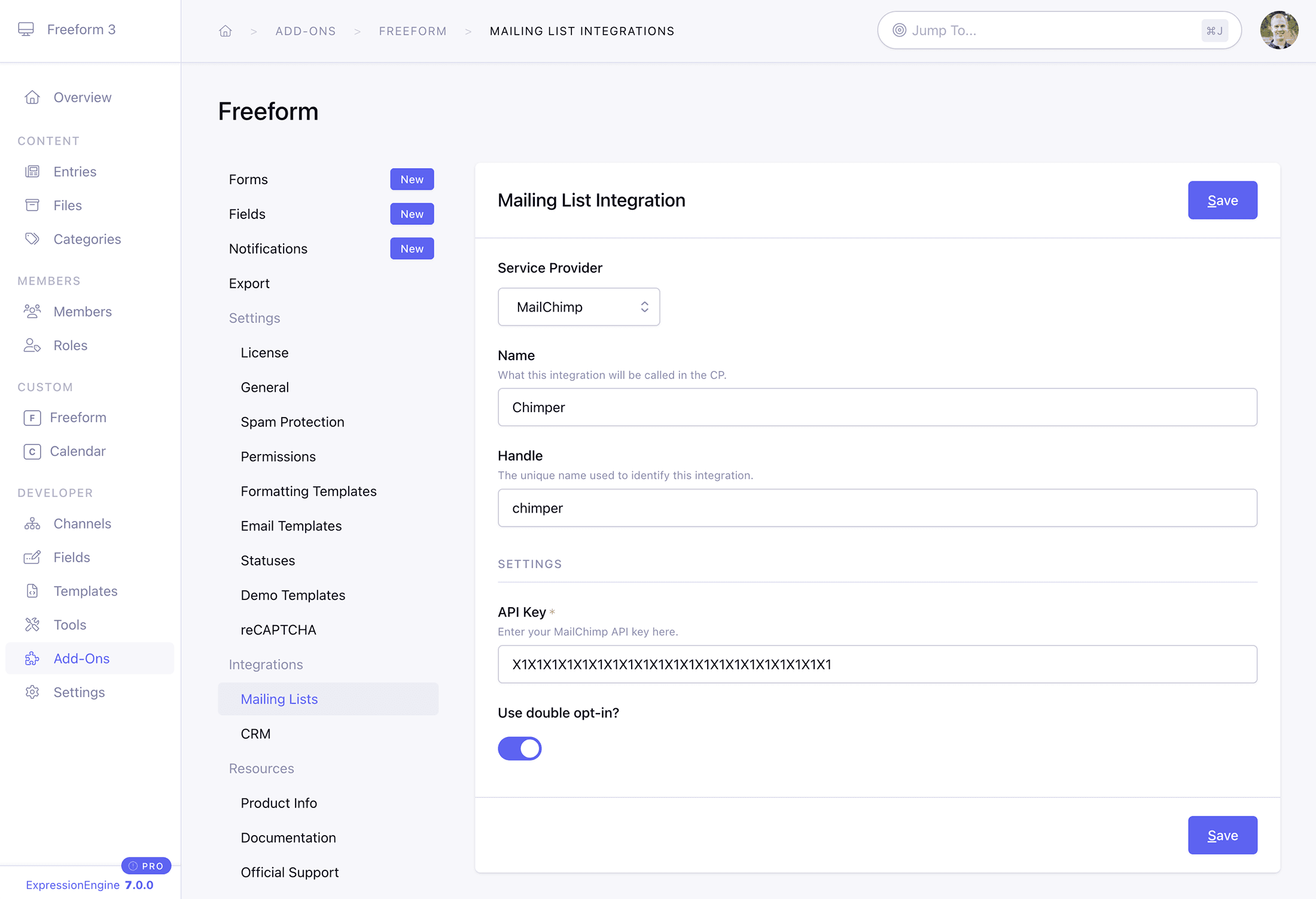Go to General settings

pos(264,387)
